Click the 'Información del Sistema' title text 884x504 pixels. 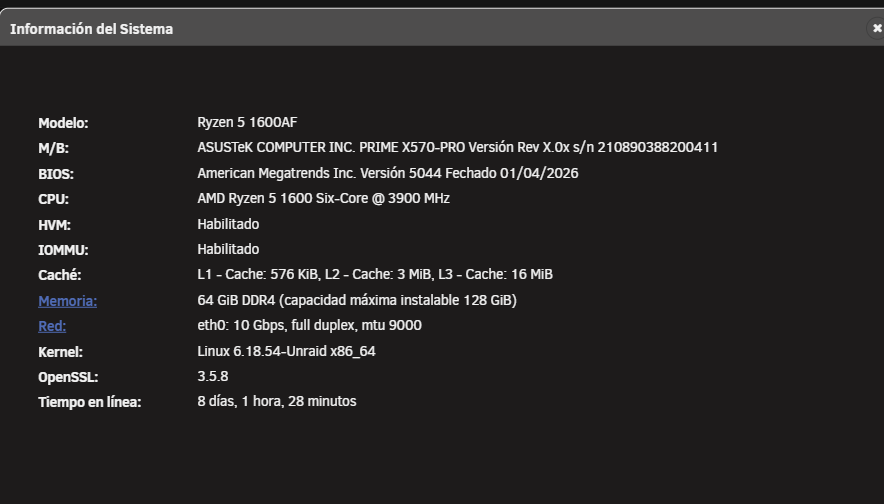(x=91, y=29)
